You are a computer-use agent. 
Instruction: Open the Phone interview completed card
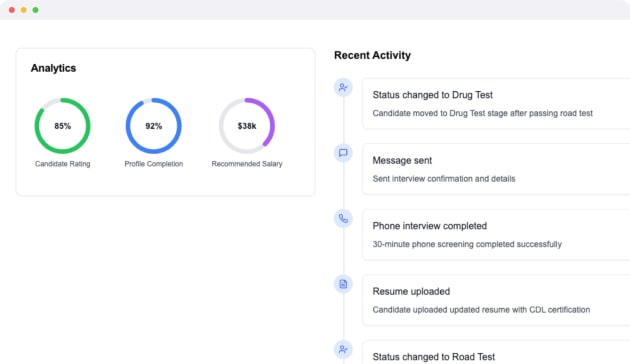point(496,235)
